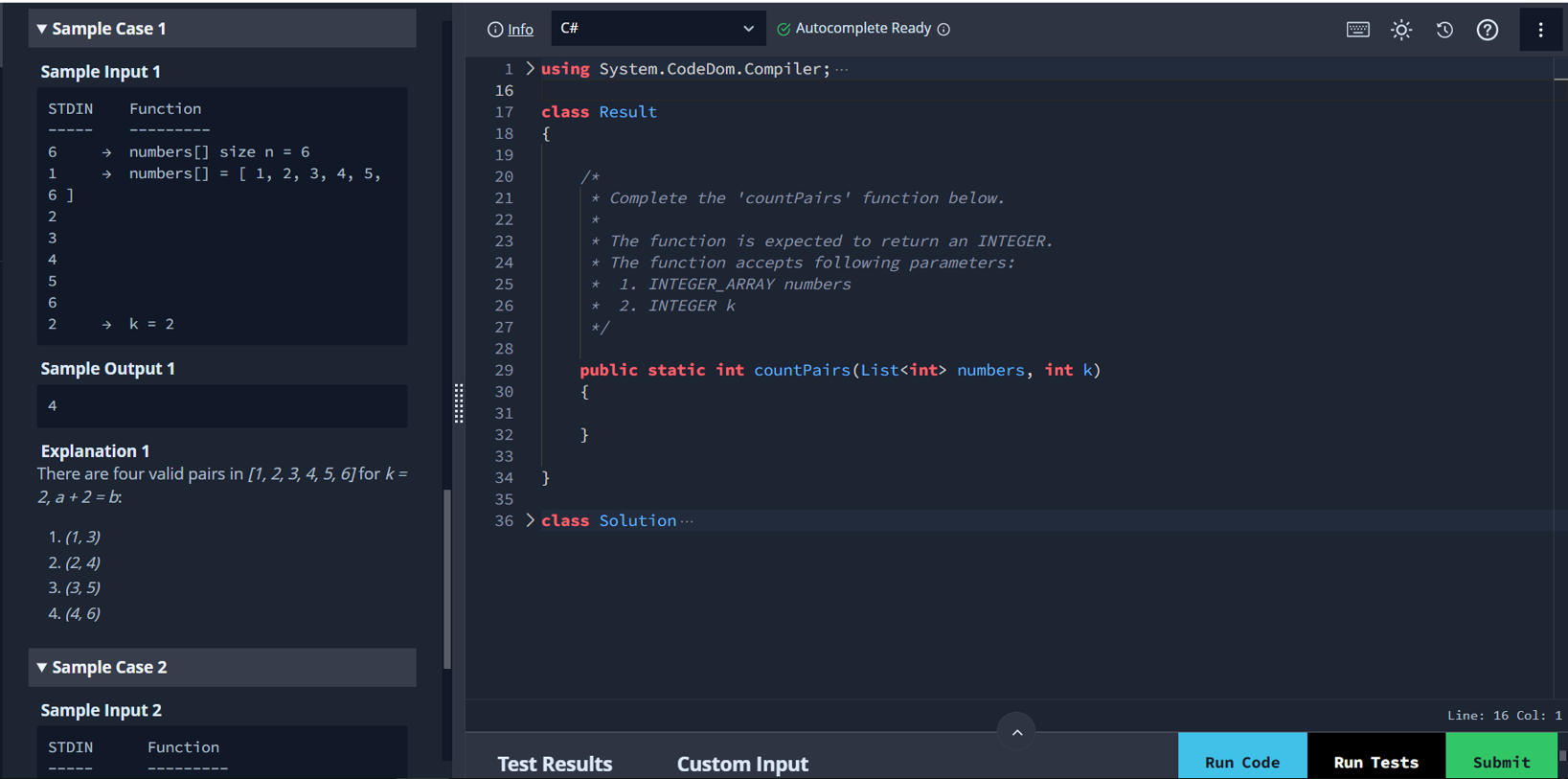1568x779 pixels.
Task: Open code history clock icon
Action: click(x=1444, y=30)
